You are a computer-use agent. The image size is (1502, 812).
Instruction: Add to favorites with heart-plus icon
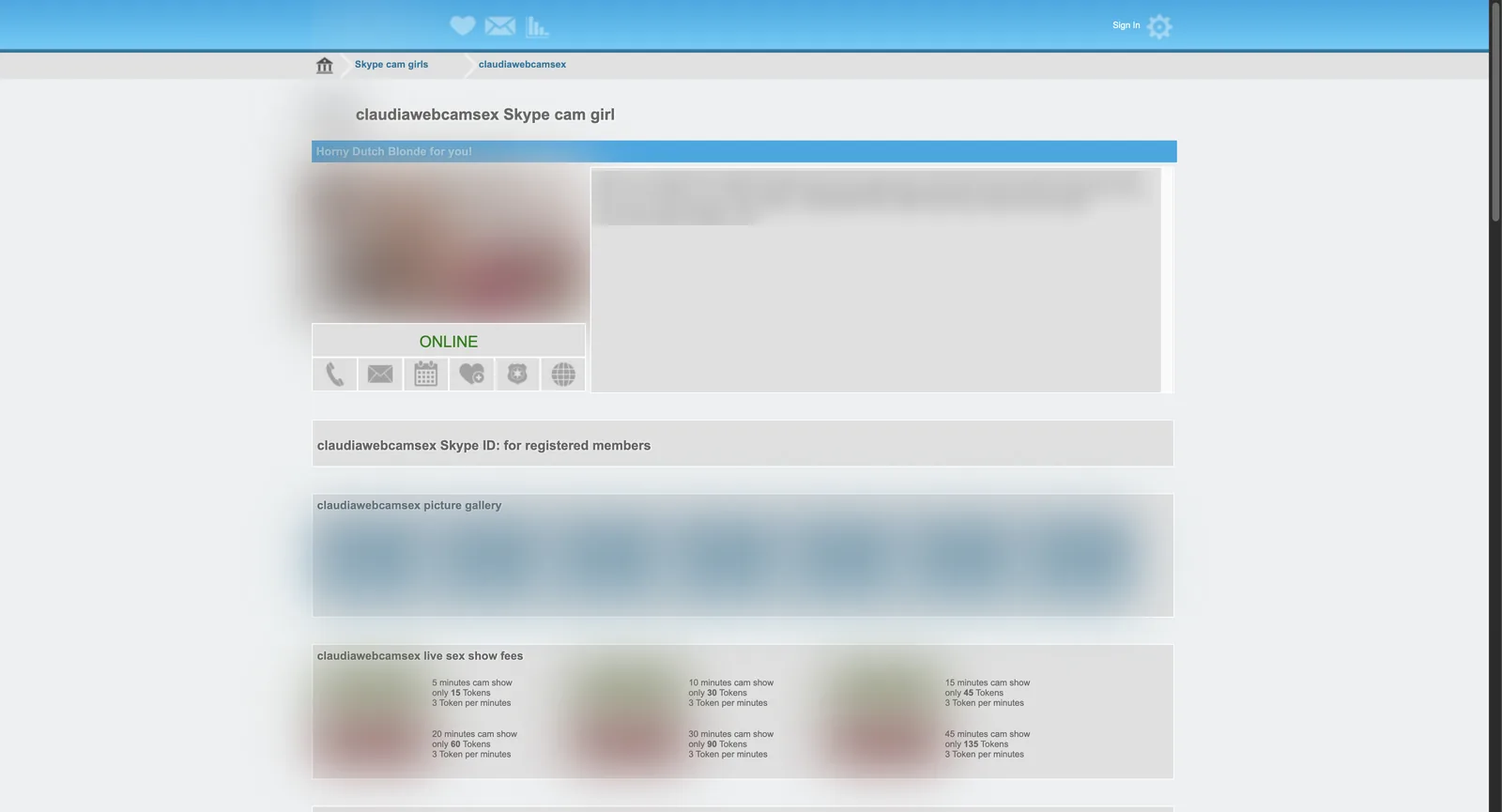[471, 375]
